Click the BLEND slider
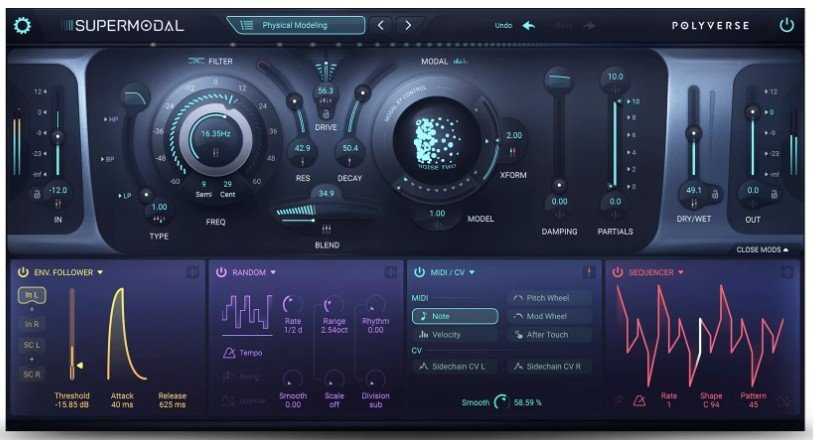Viewport: 813px width, 440px height. pos(326,211)
